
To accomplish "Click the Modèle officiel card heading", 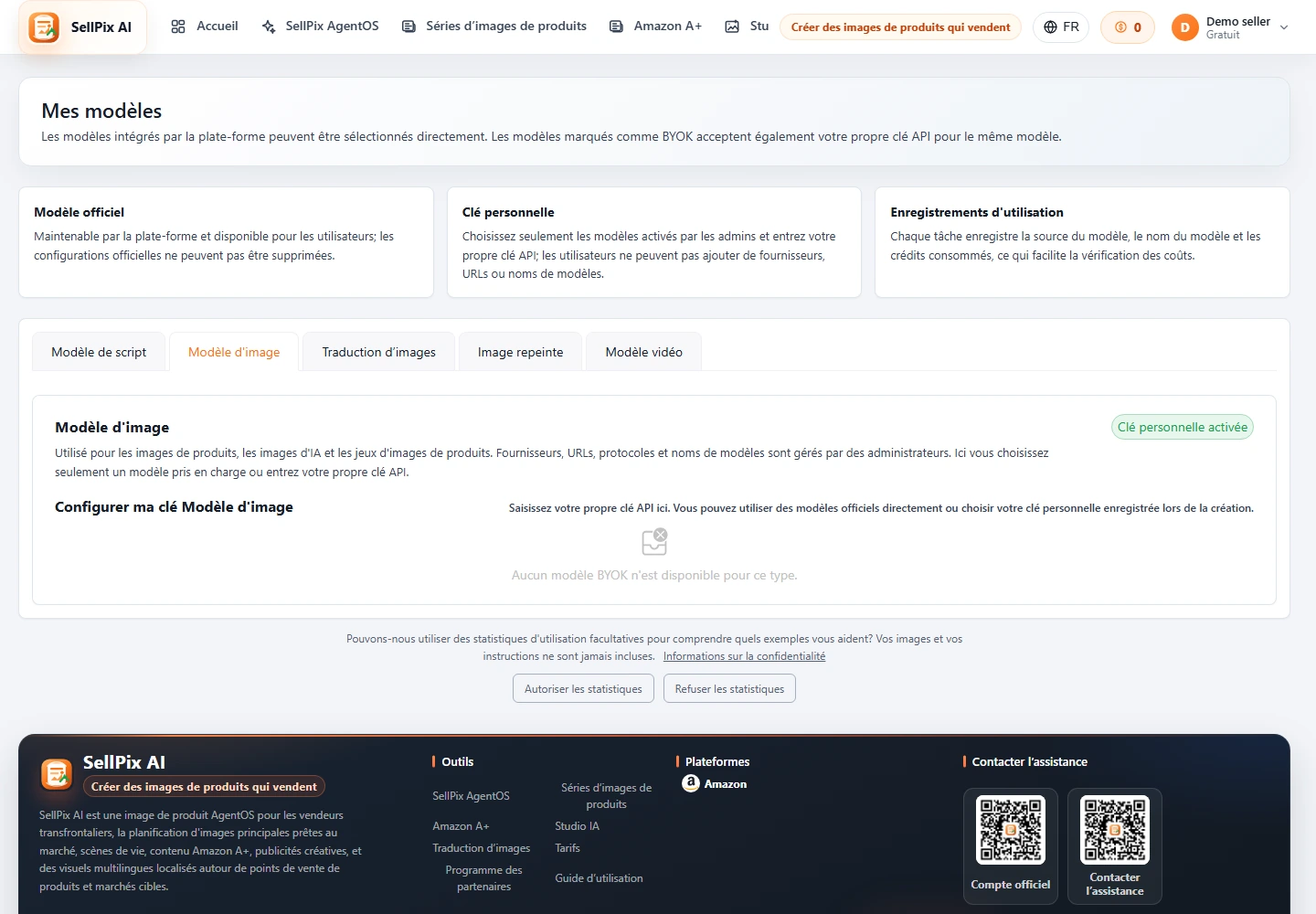I will pyautogui.click(x=79, y=212).
